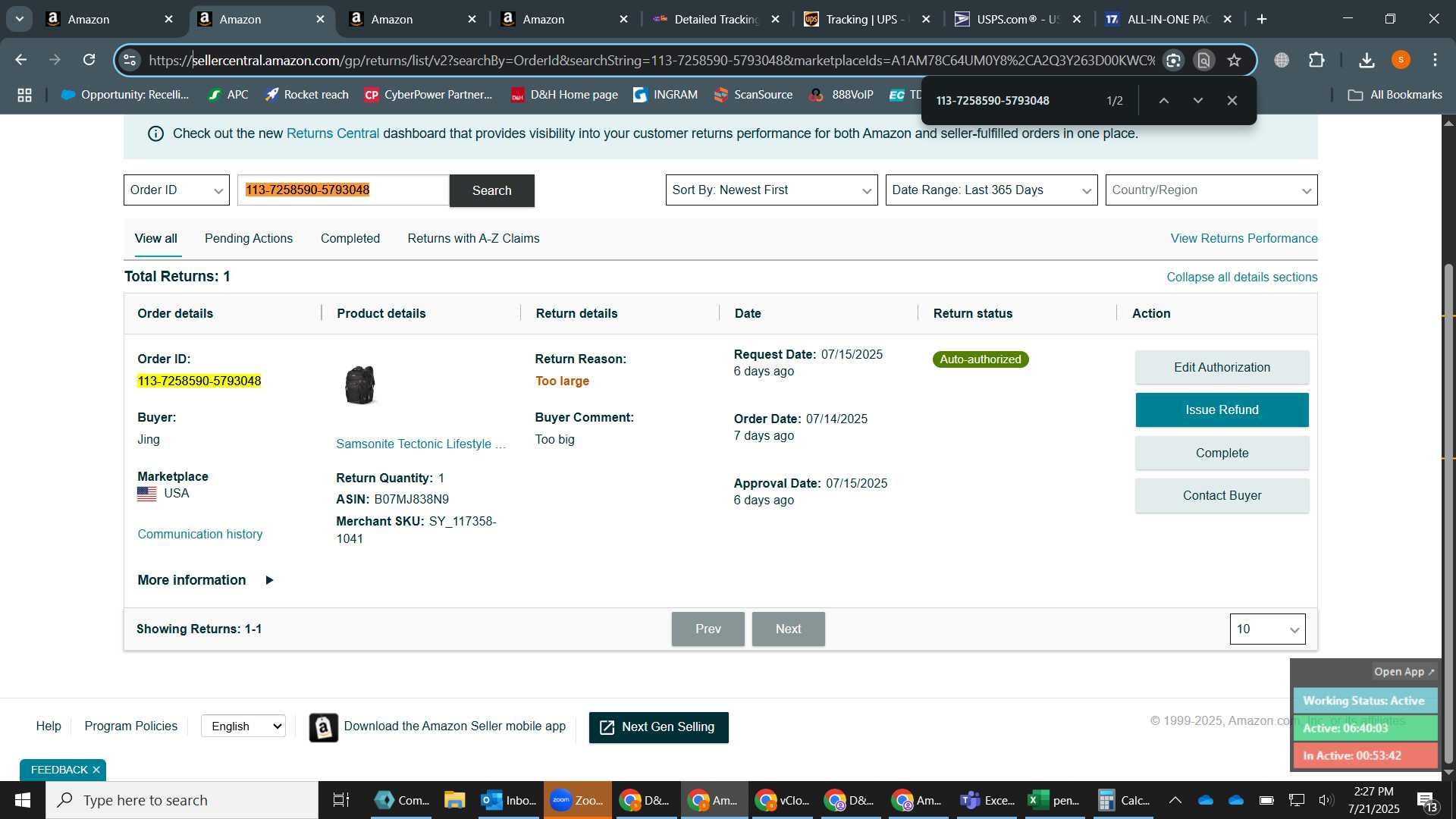Open Microsoft Teams in taskbar
1456x819 pixels.
pos(987,800)
